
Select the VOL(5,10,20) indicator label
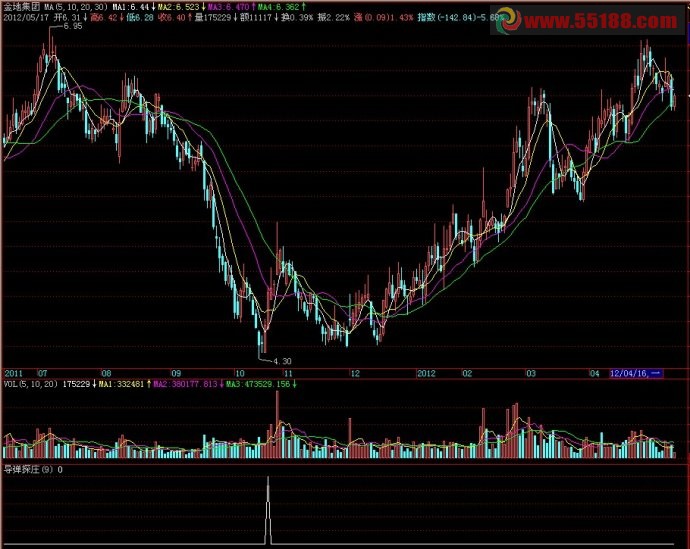click(x=30, y=384)
